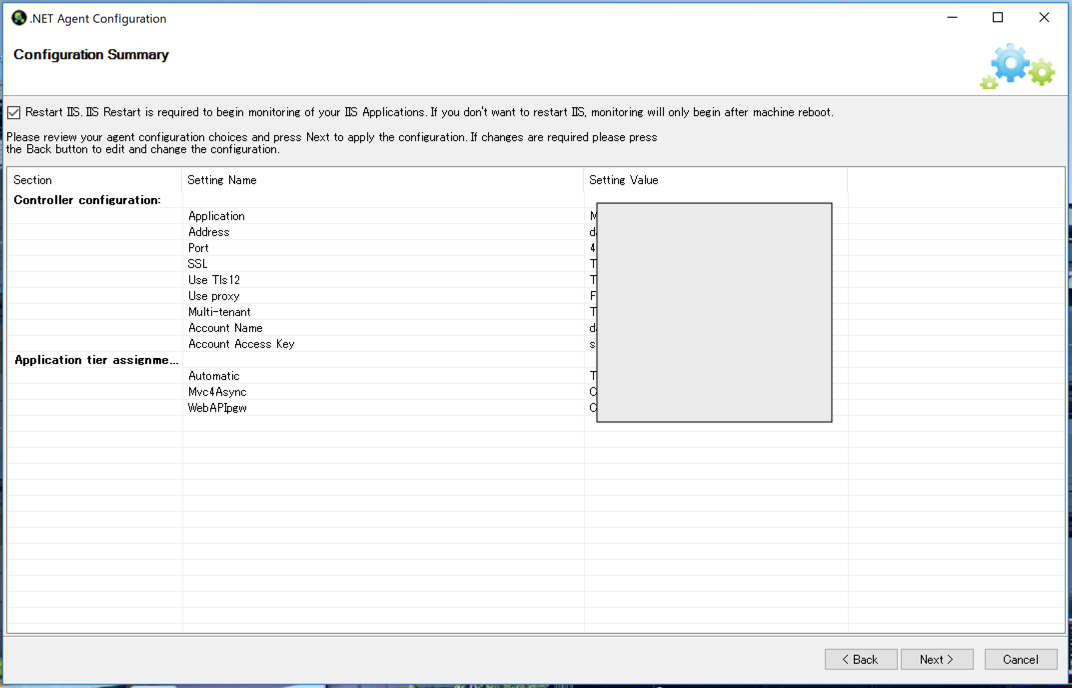Select the Account Access Key row

pyautogui.click(x=241, y=344)
